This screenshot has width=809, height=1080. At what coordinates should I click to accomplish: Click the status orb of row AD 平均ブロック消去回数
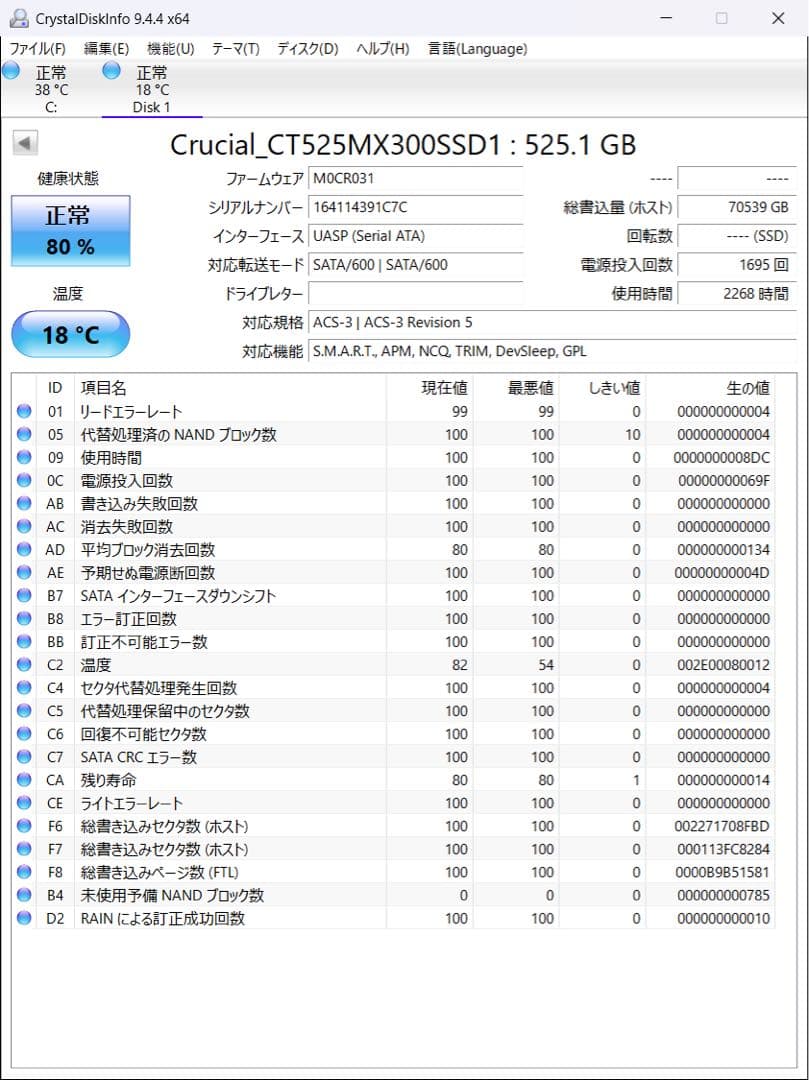24,550
